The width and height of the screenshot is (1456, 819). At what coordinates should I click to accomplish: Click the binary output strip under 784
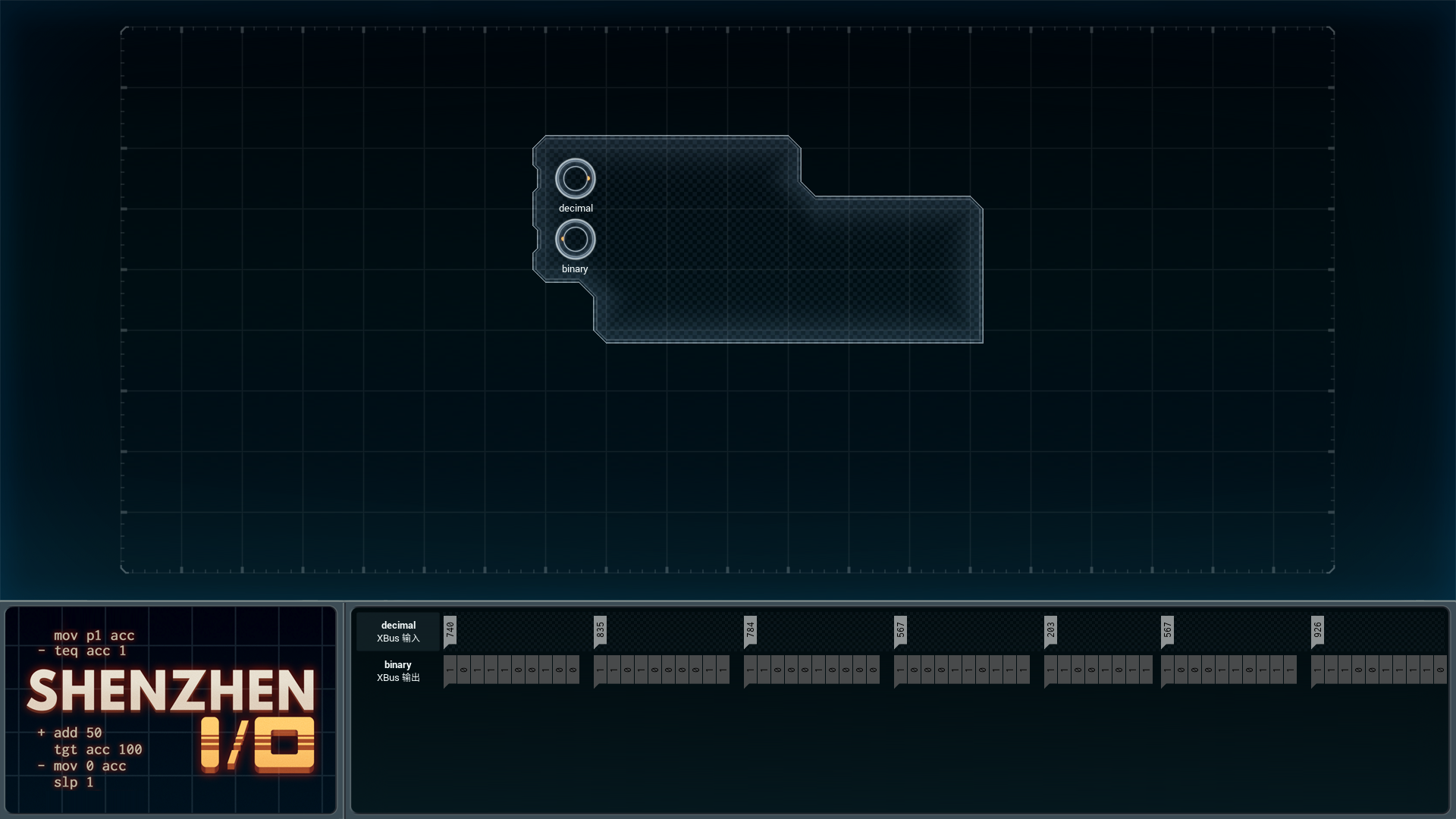811,670
